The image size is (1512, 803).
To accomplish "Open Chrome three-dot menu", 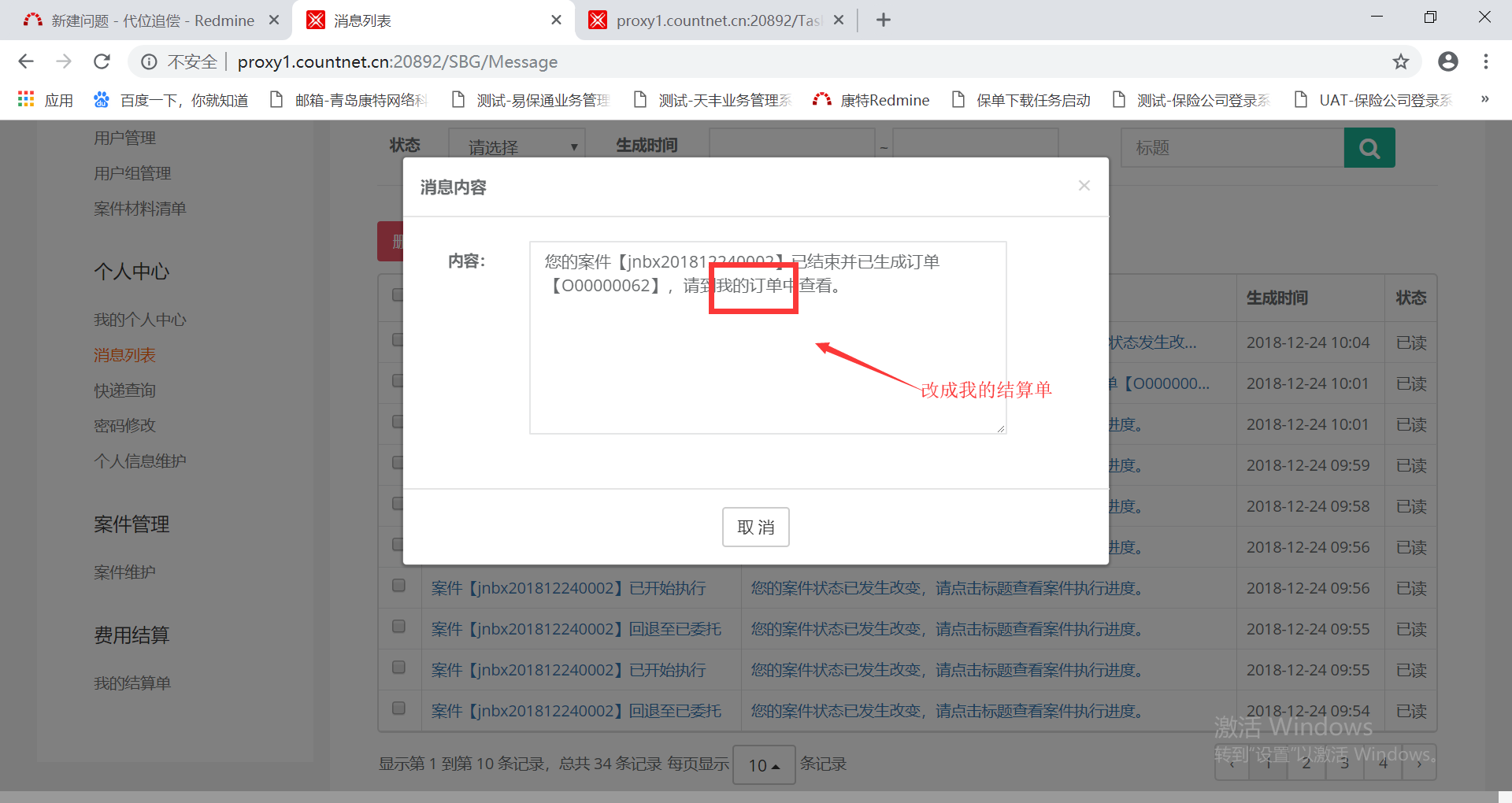I will [x=1485, y=61].
